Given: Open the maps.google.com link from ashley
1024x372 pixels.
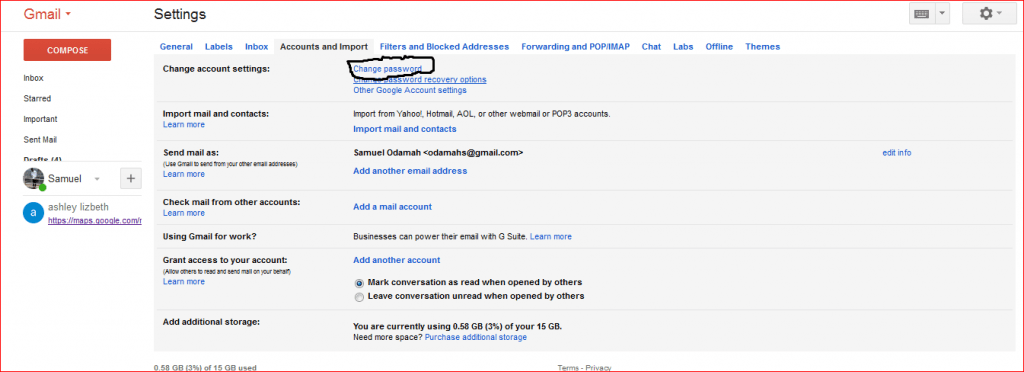Looking at the screenshot, I should (x=95, y=221).
